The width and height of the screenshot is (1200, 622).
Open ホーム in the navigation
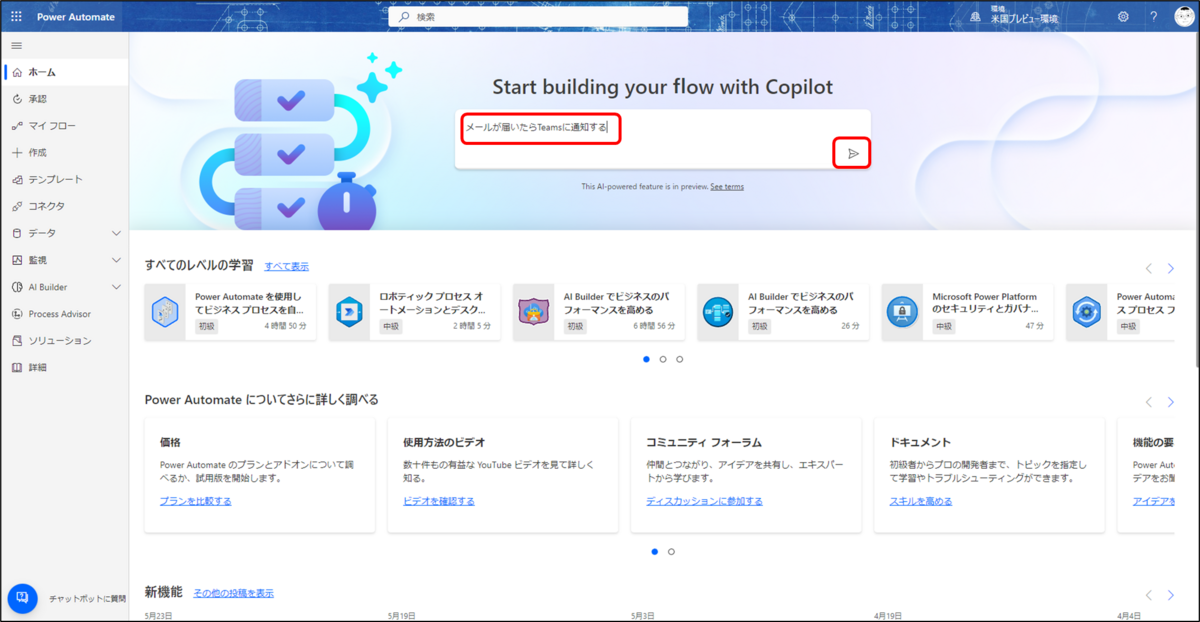click(65, 72)
